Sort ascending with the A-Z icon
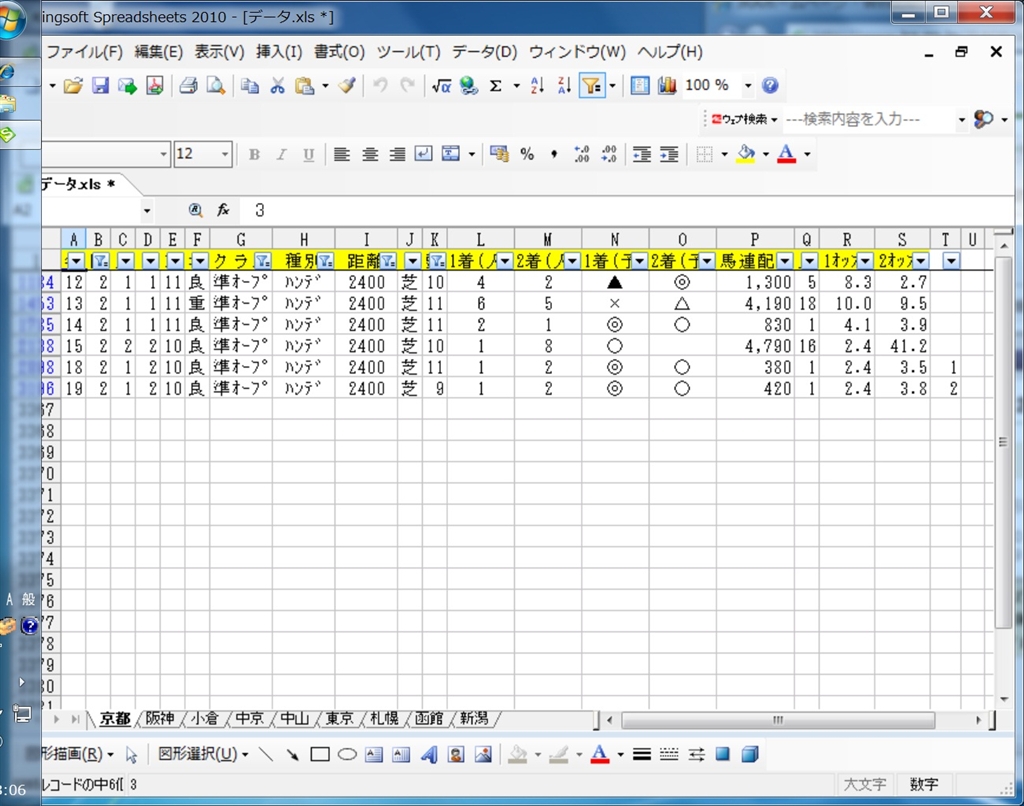This screenshot has width=1024, height=806. pos(537,86)
